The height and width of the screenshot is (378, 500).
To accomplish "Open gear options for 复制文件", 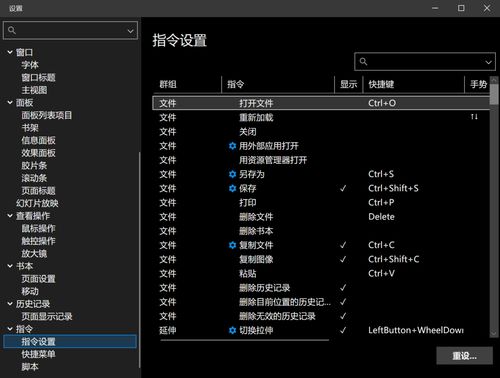I will click(x=232, y=245).
